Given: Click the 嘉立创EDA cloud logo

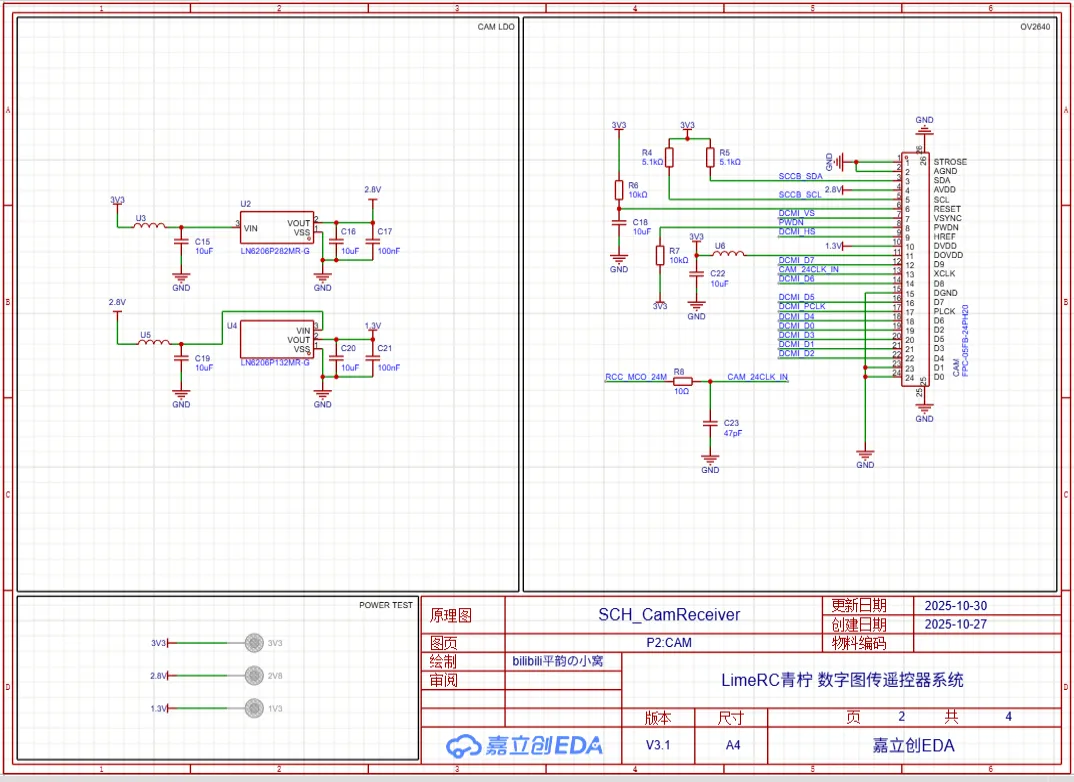Looking at the screenshot, I should tap(463, 745).
